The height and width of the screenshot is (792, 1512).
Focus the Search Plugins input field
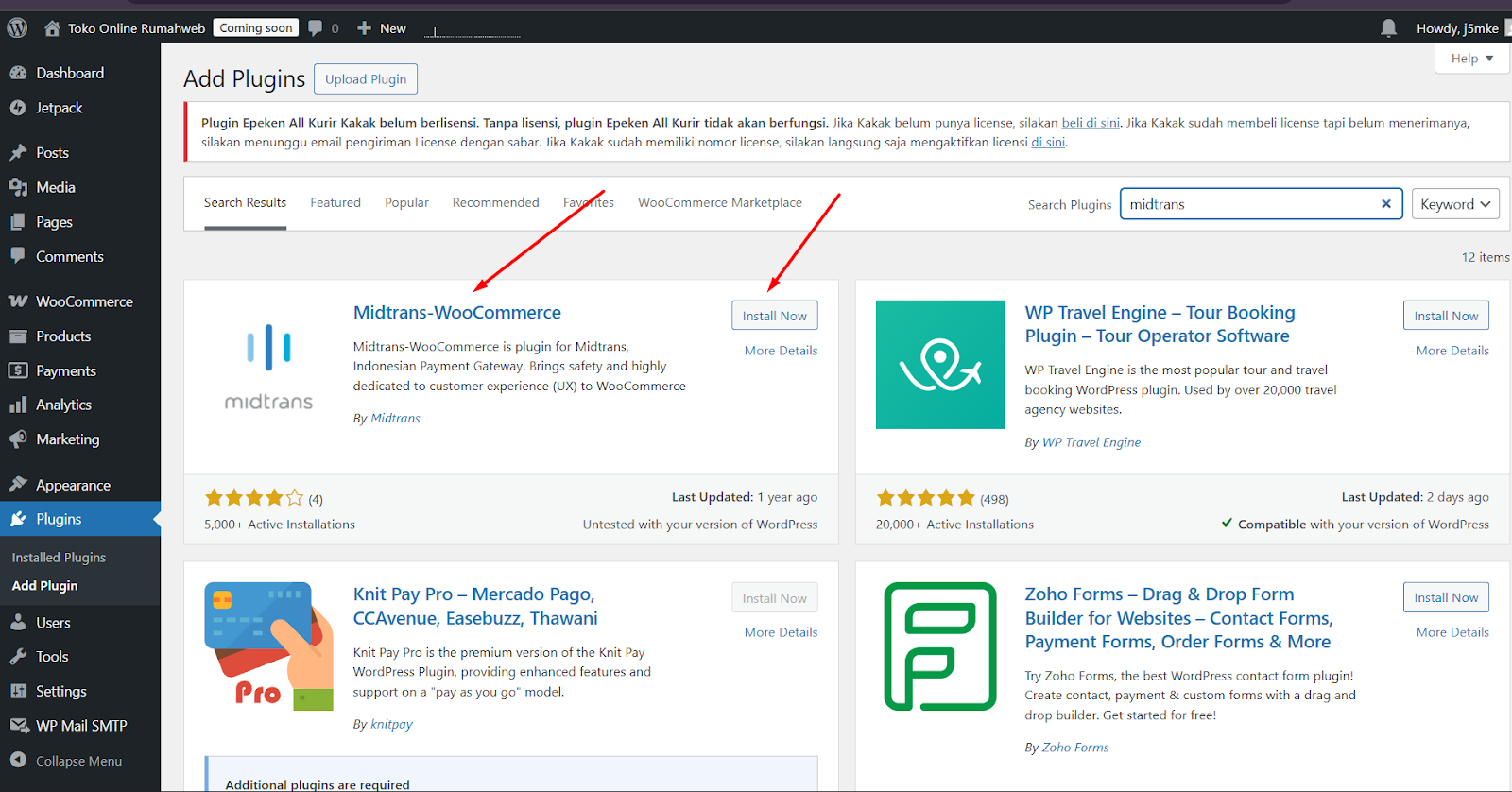pos(1247,204)
